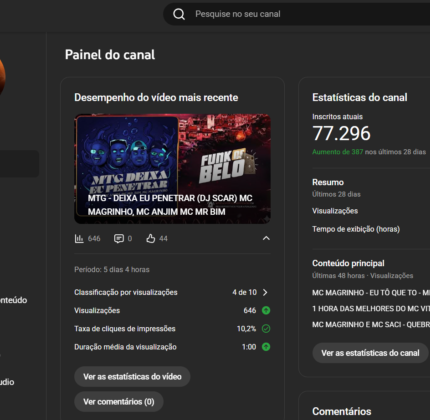Click the video title 'MTG - DEIXA EU PENETRAR'
Viewport: 430px width, 420px height.
pos(170,205)
